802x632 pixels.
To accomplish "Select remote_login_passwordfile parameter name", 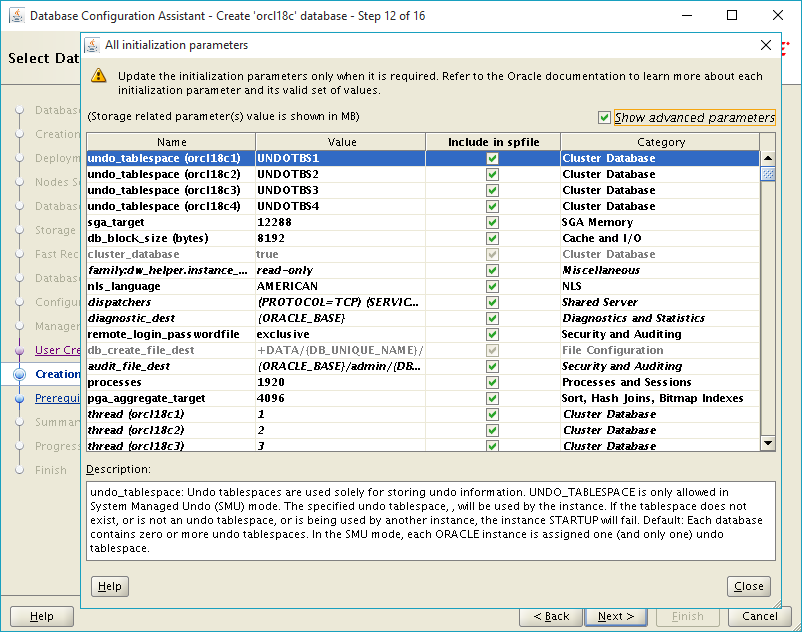I will [171, 334].
